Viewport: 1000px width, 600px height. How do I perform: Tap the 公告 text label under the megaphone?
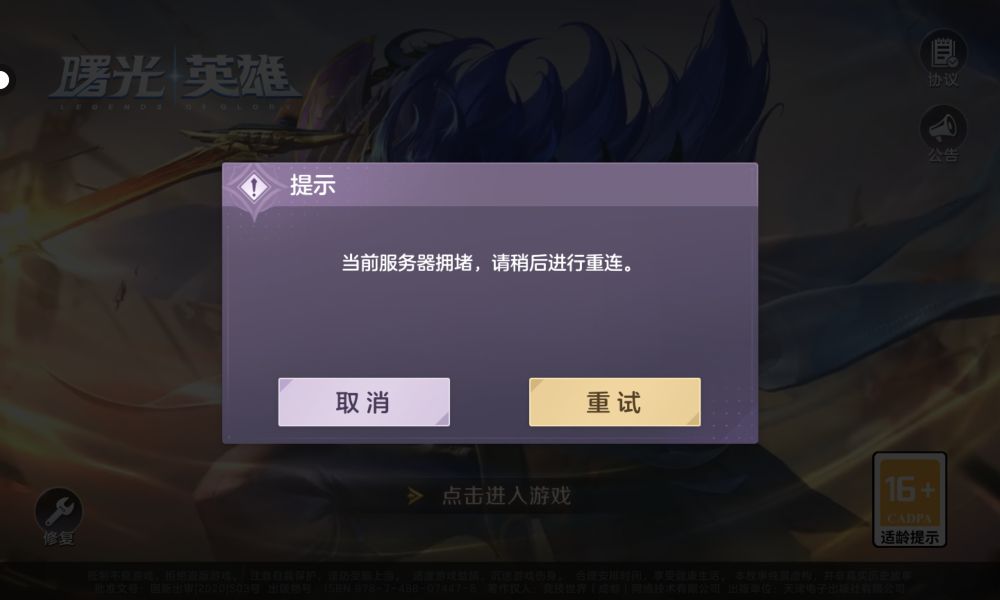click(943, 155)
